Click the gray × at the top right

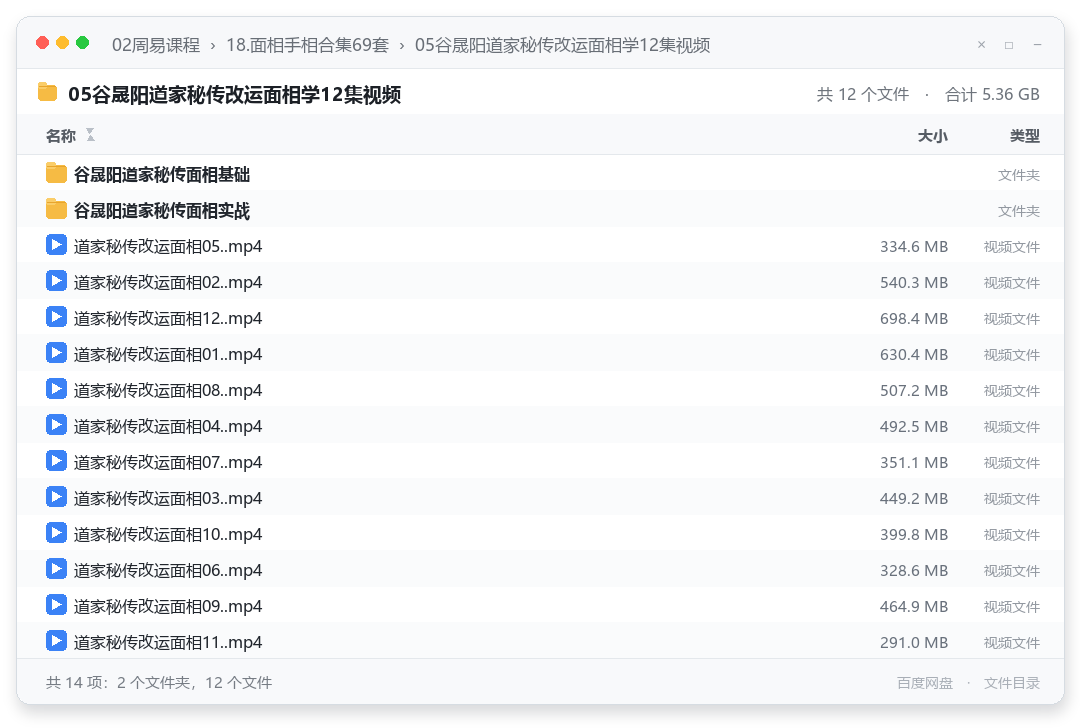[x=982, y=45]
